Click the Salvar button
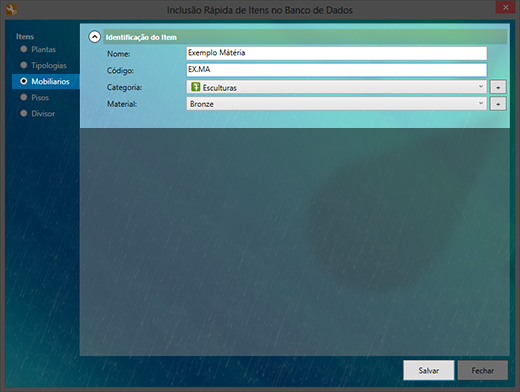 (429, 370)
